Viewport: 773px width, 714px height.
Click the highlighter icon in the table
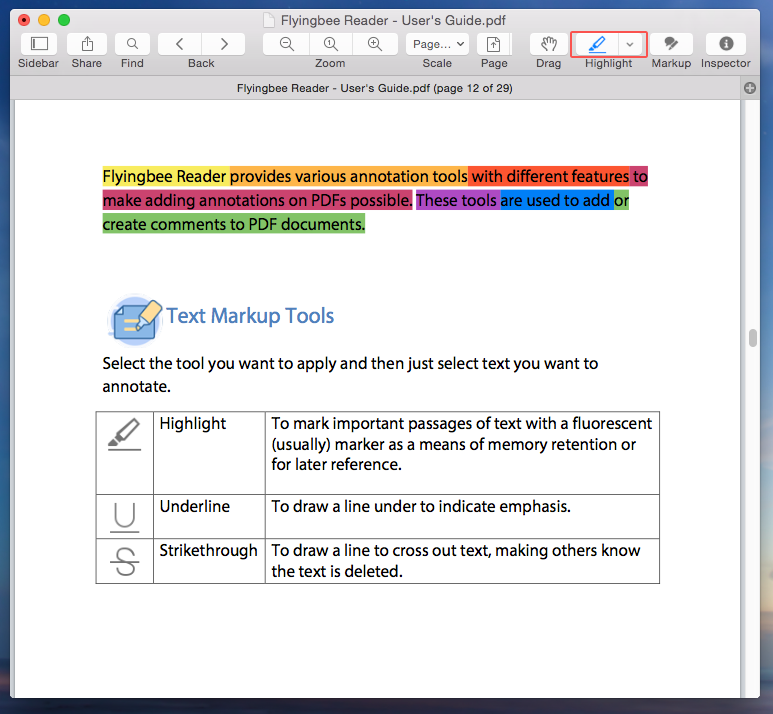(x=124, y=434)
